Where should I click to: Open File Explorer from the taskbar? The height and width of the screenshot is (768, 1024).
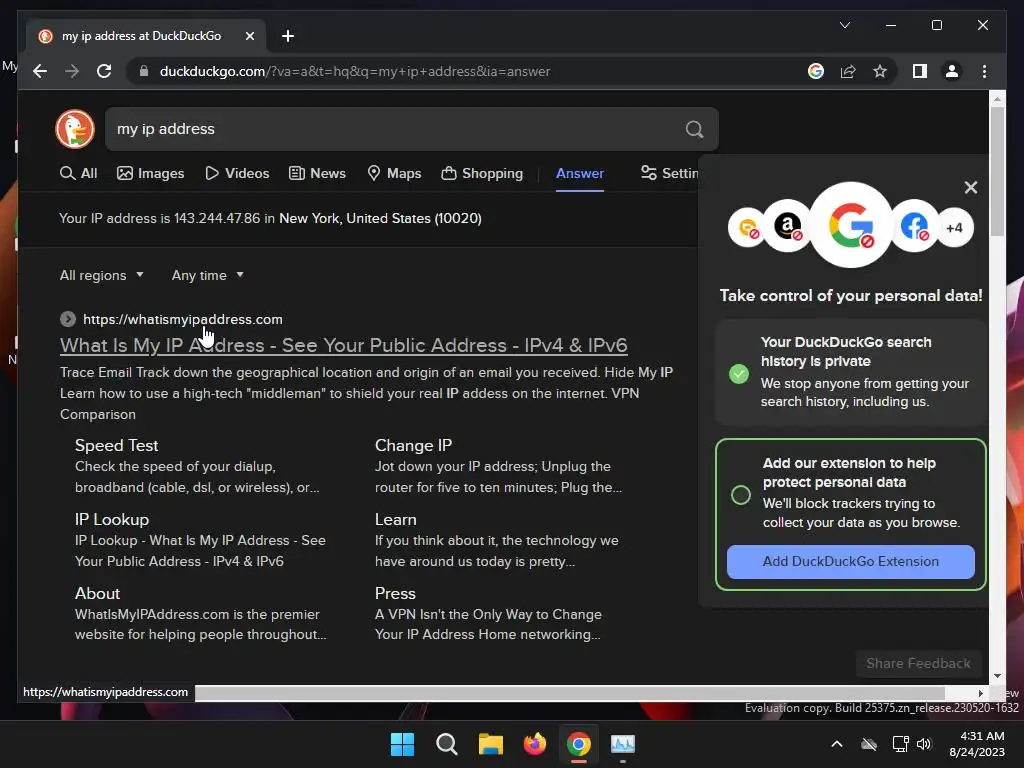(490, 744)
